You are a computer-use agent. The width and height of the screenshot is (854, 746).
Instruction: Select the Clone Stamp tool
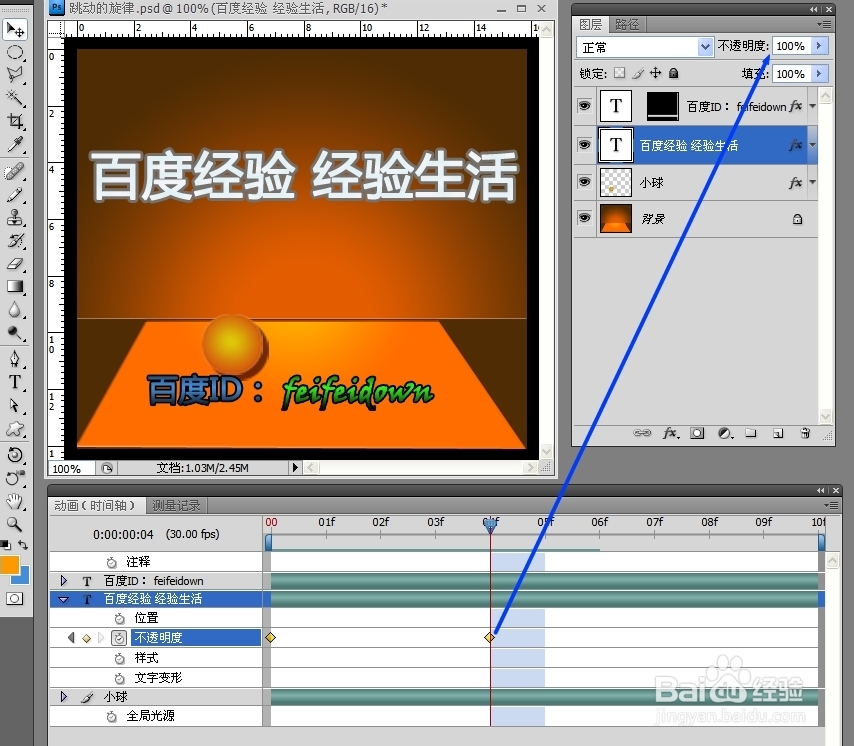pos(15,218)
